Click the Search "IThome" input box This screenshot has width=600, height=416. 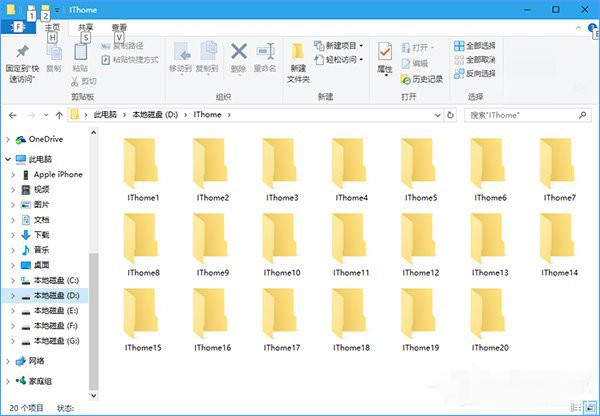pos(525,115)
